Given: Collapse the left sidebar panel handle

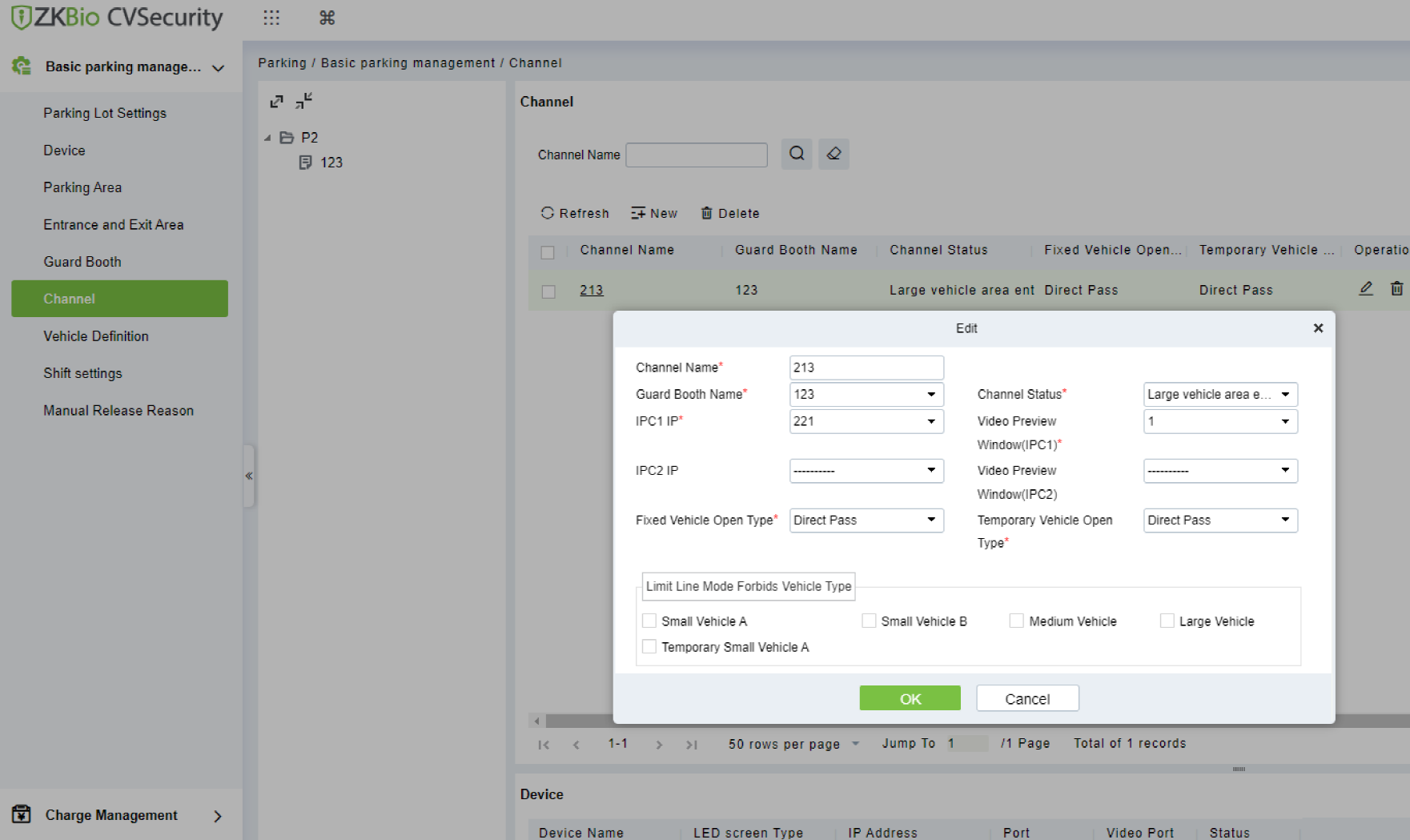Looking at the screenshot, I should 249,476.
